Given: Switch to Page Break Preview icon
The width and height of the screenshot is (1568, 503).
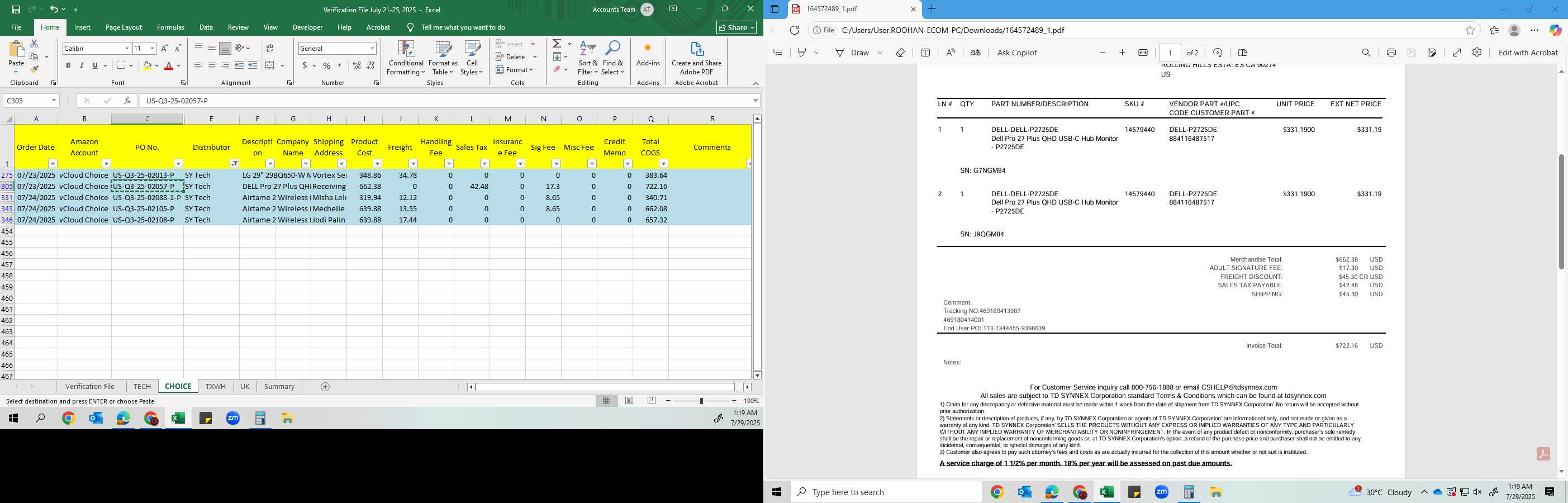Looking at the screenshot, I should point(652,401).
